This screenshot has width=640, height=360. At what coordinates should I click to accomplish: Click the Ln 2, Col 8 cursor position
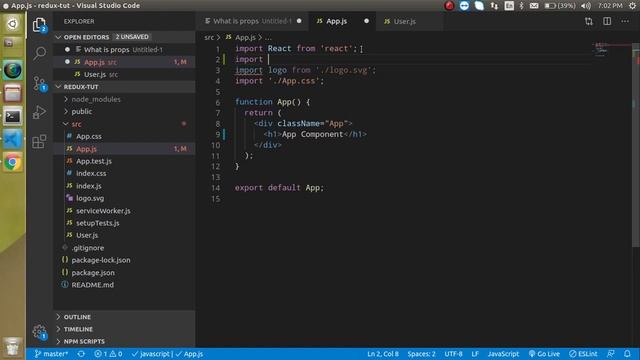pos(383,354)
